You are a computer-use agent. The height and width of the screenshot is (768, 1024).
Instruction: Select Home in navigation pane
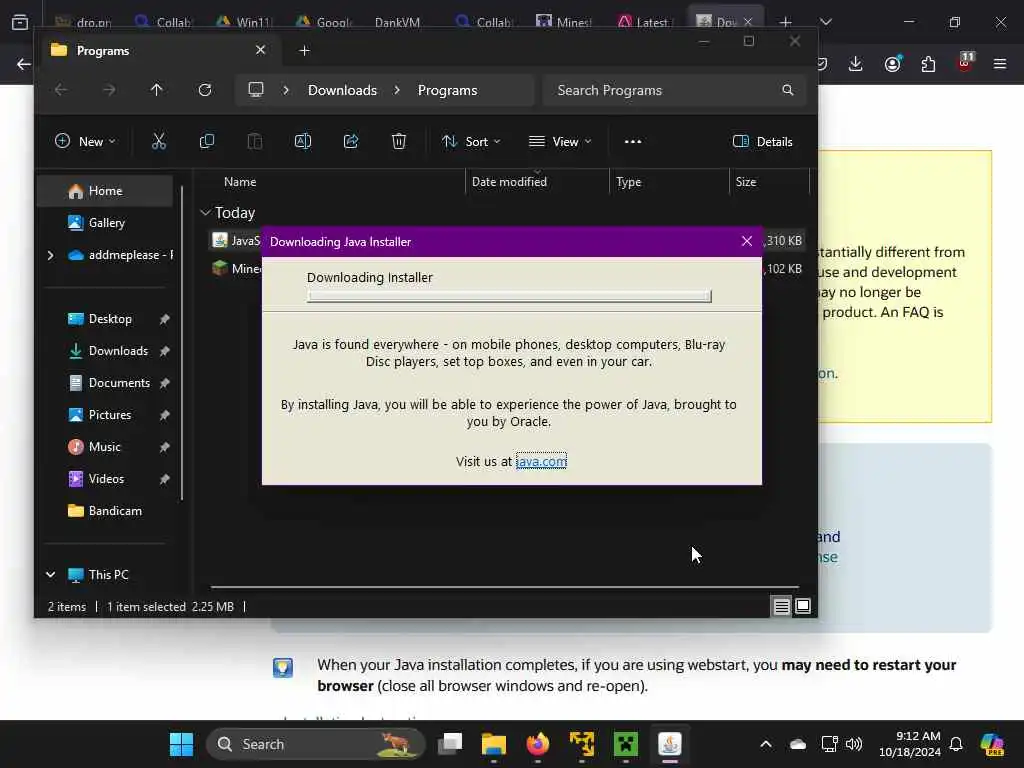point(106,191)
